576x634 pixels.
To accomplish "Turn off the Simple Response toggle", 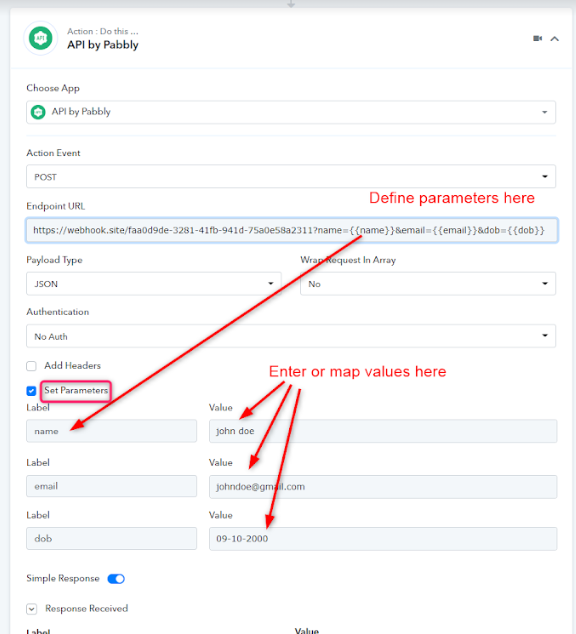I will (116, 579).
